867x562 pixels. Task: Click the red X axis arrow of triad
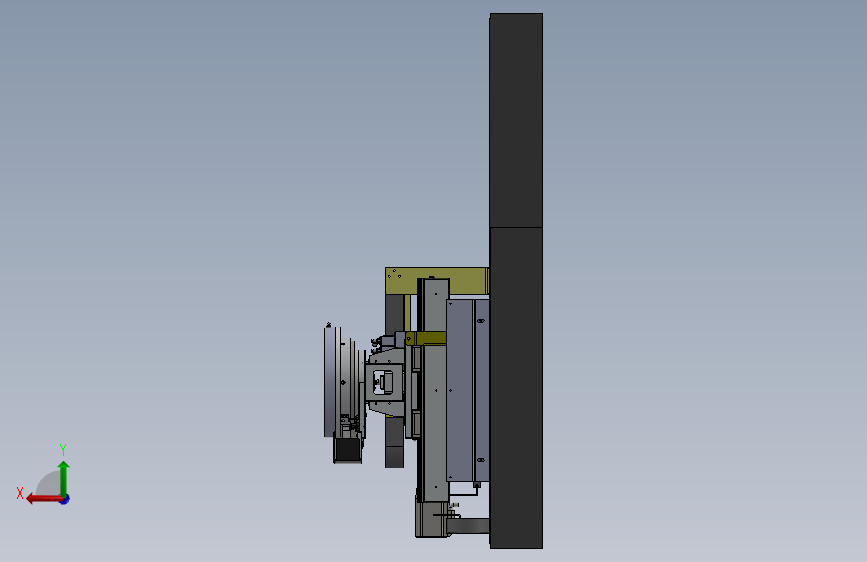coord(44,499)
